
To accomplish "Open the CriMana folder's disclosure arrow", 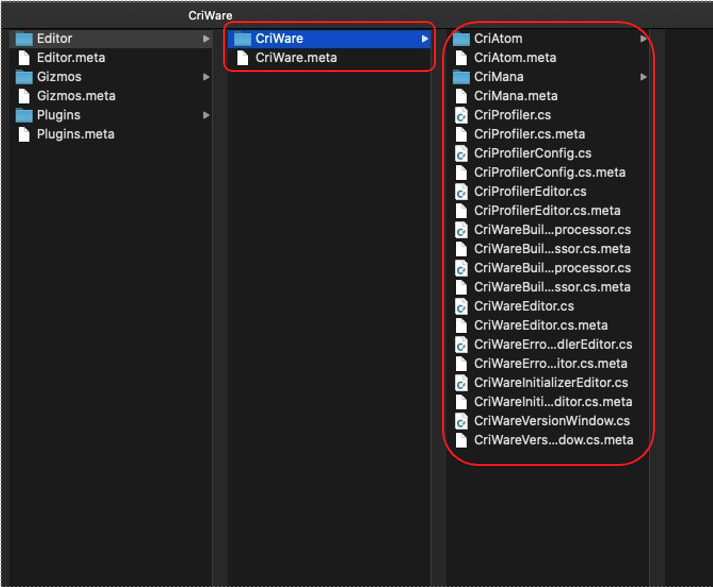I will [643, 77].
